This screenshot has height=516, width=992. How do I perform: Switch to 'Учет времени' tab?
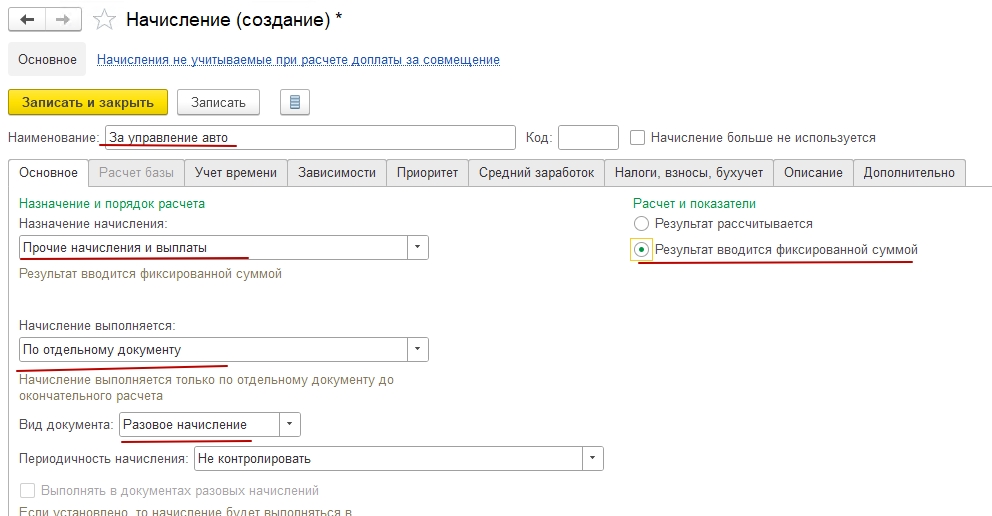pos(236,173)
